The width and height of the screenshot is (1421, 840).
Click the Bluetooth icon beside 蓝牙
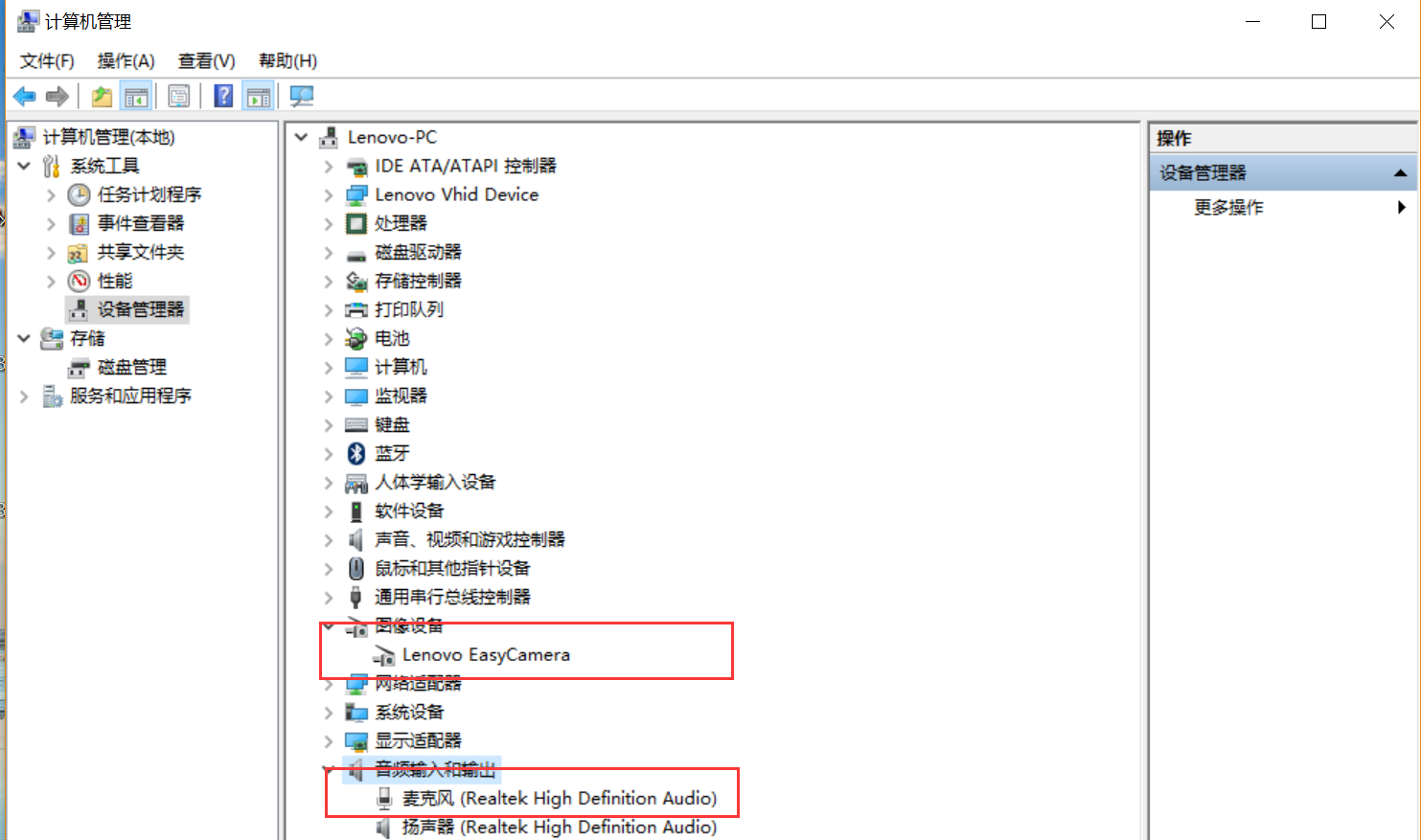coord(356,453)
